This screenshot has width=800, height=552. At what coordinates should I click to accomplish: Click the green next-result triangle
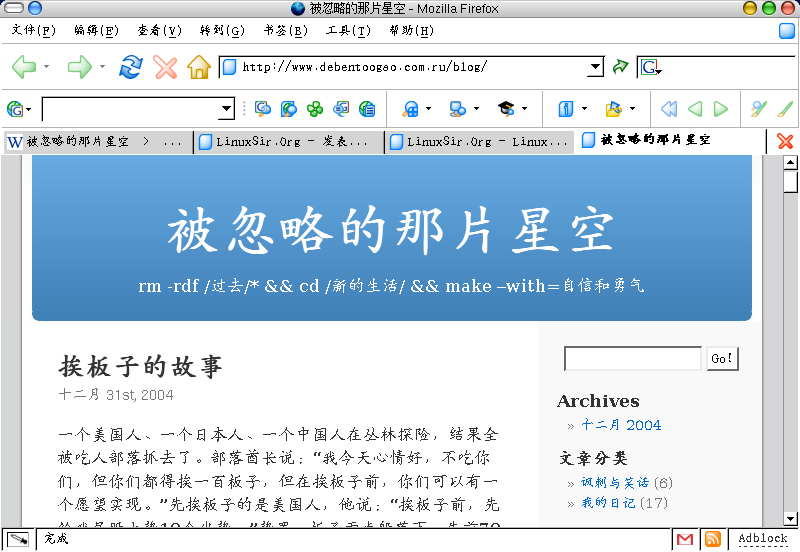720,109
